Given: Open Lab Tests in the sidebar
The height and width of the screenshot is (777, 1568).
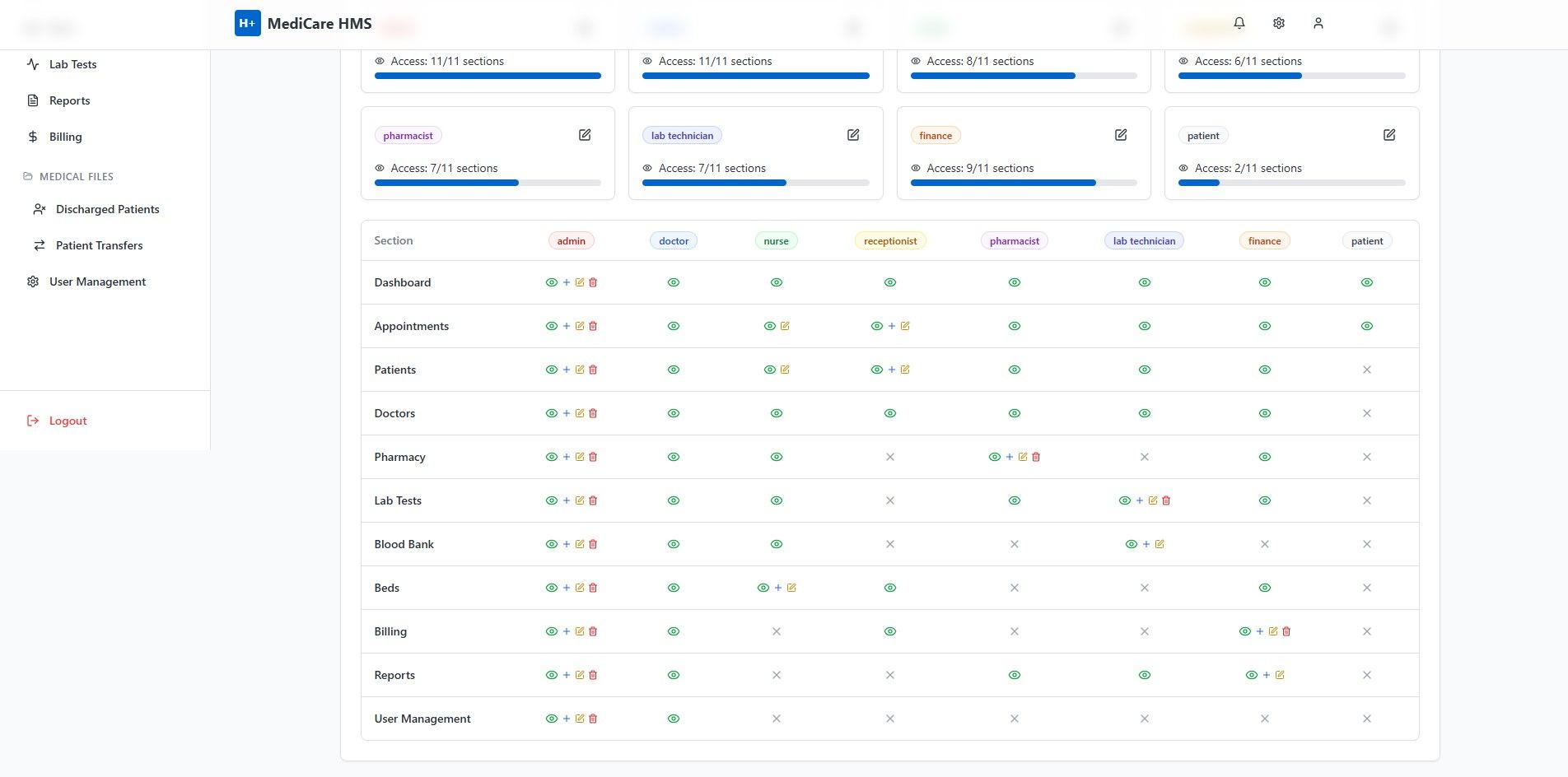Looking at the screenshot, I should pos(72,64).
